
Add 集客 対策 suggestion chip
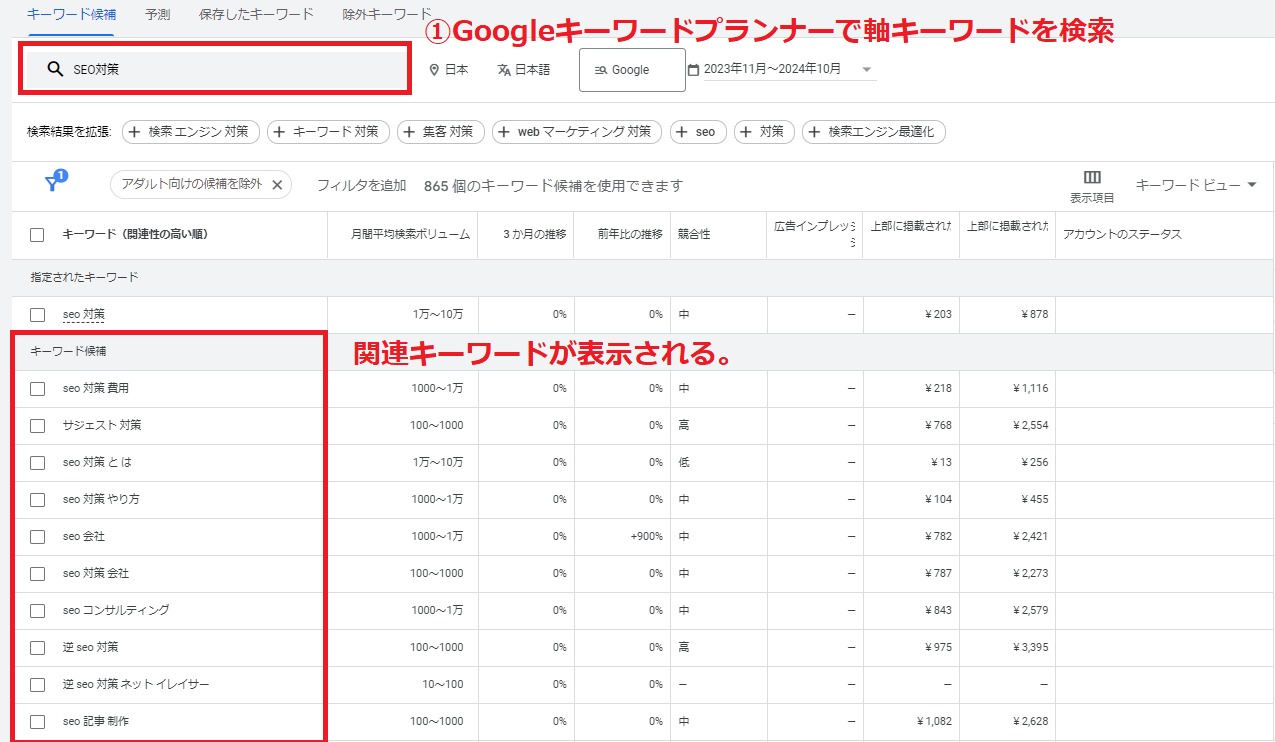(441, 132)
